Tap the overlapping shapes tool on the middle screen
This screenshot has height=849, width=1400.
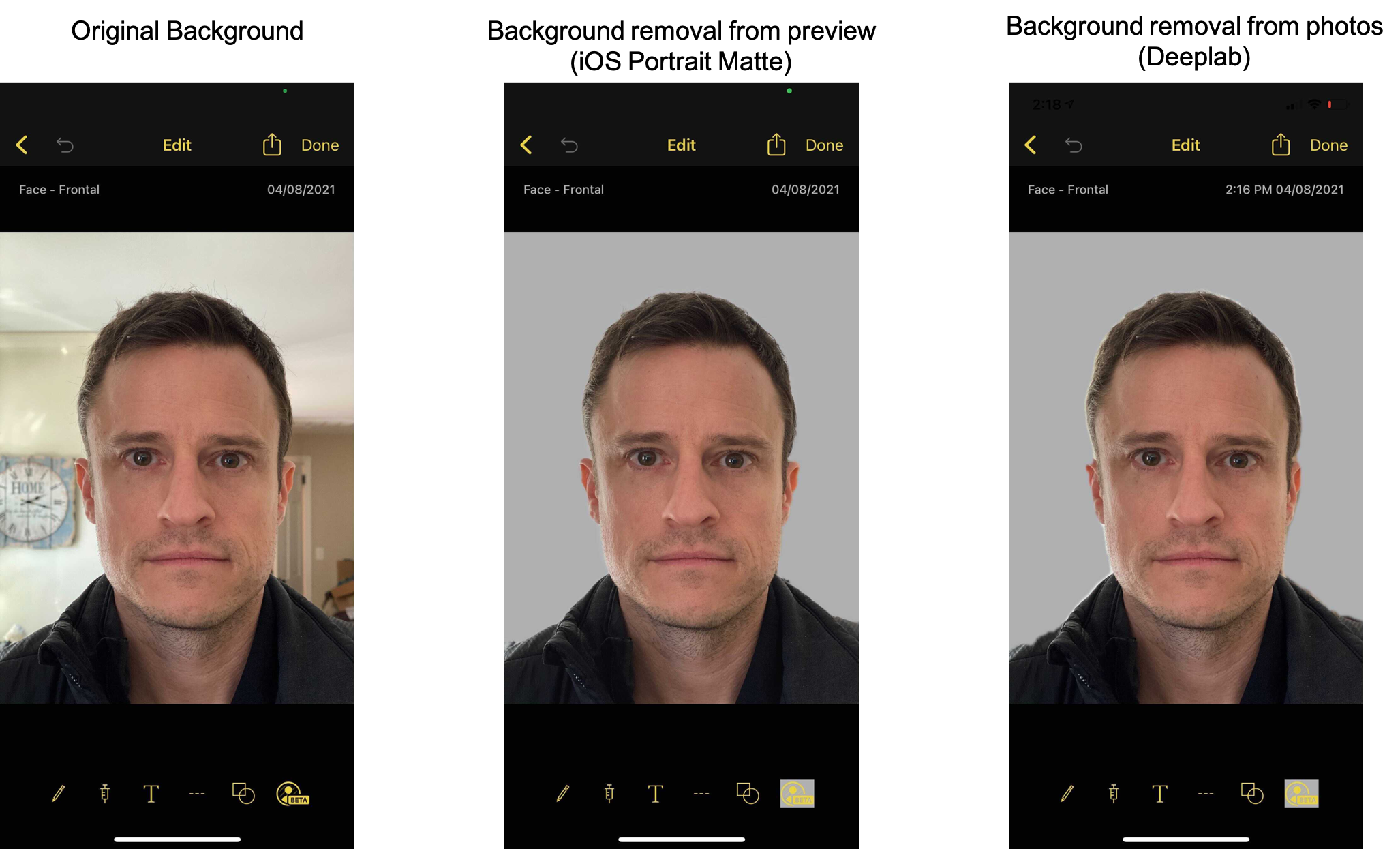(748, 793)
